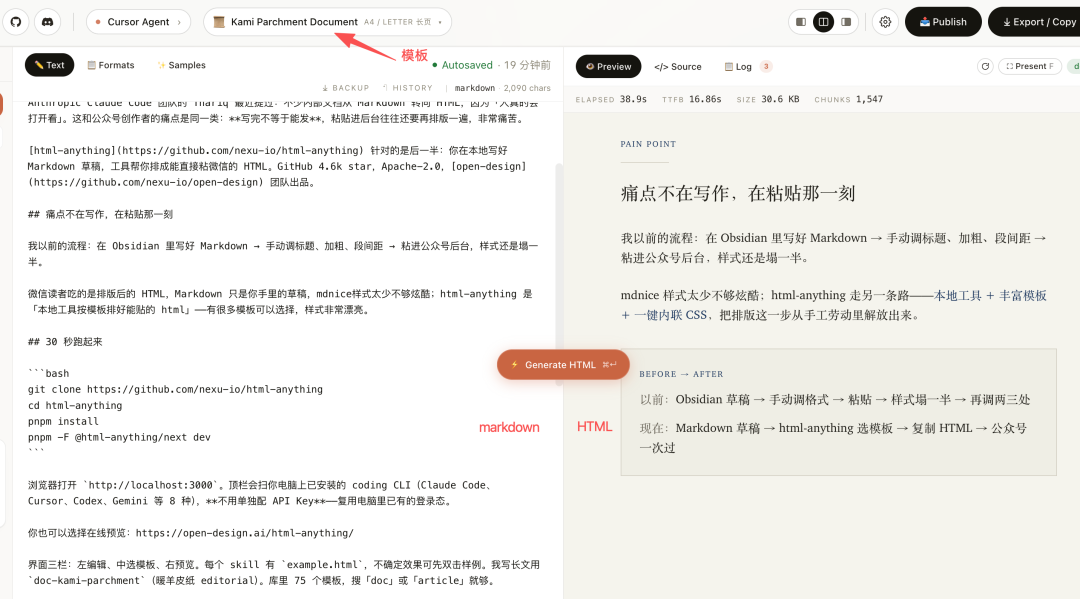Click the Export / Copy button
Screen dimensions: 1080x599
point(1035,22)
